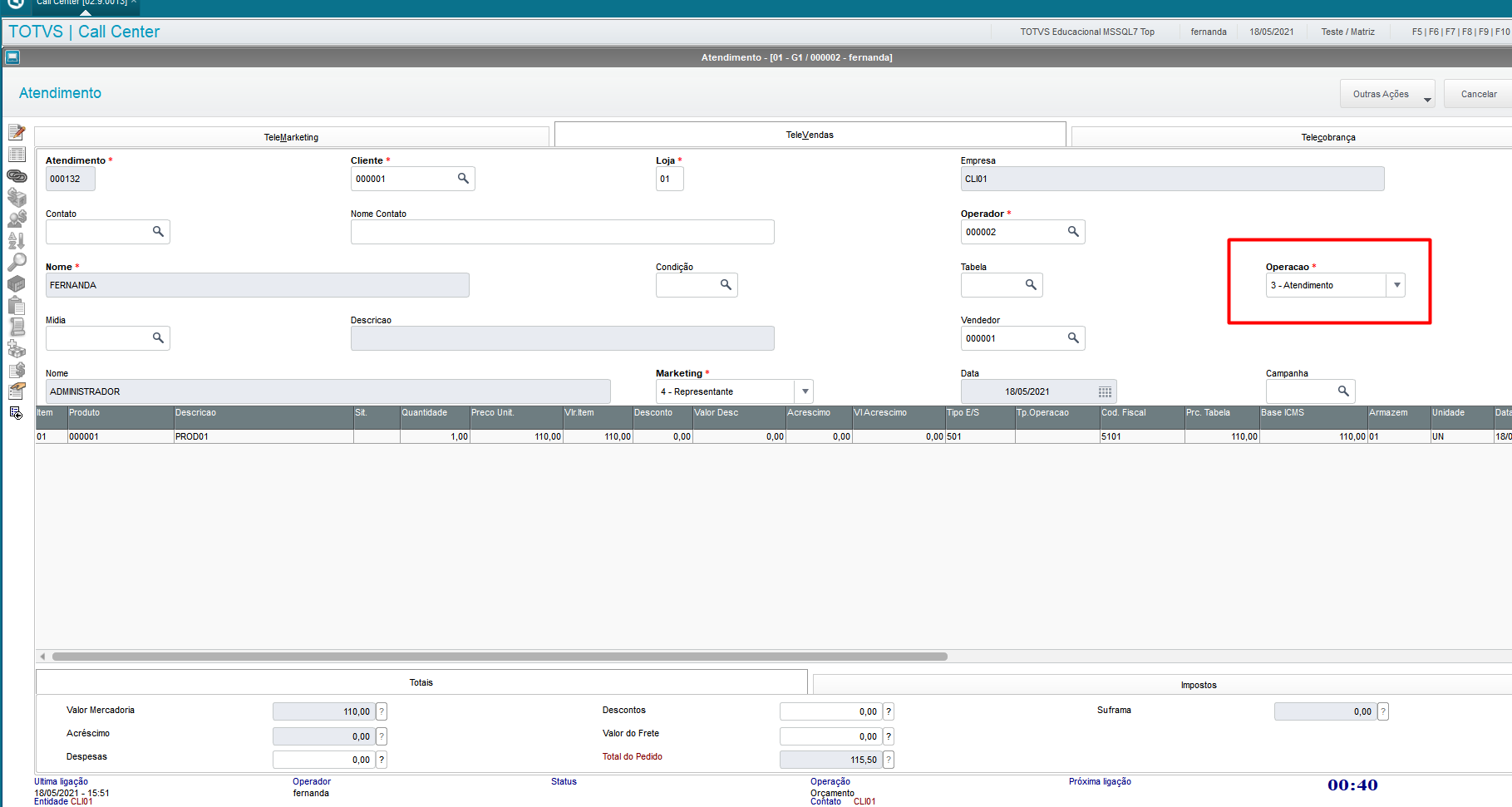Open the Cliente lookup magnifier
This screenshot has height=807, width=1512.
(463, 179)
